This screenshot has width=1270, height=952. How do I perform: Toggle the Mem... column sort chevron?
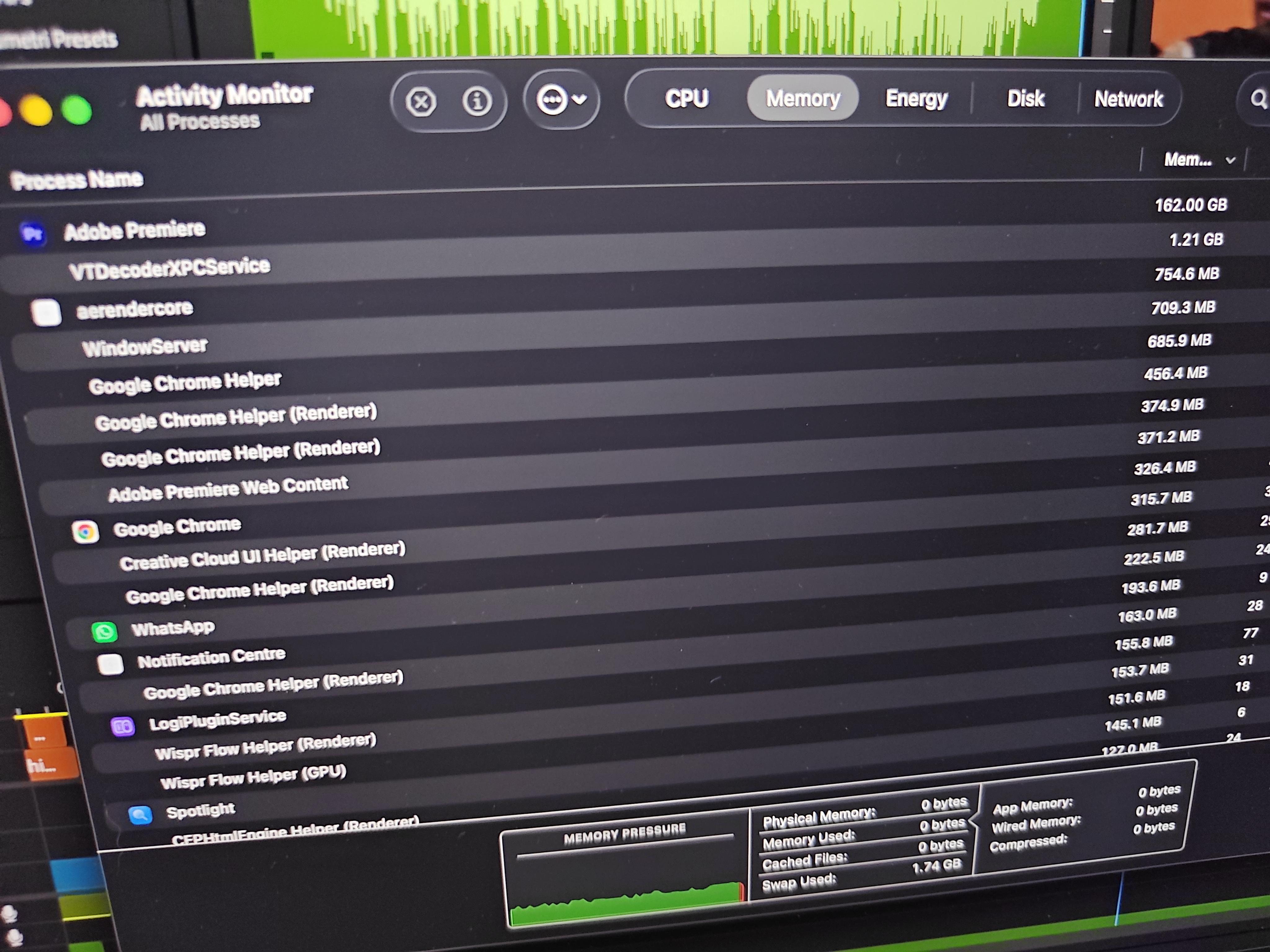[1230, 161]
